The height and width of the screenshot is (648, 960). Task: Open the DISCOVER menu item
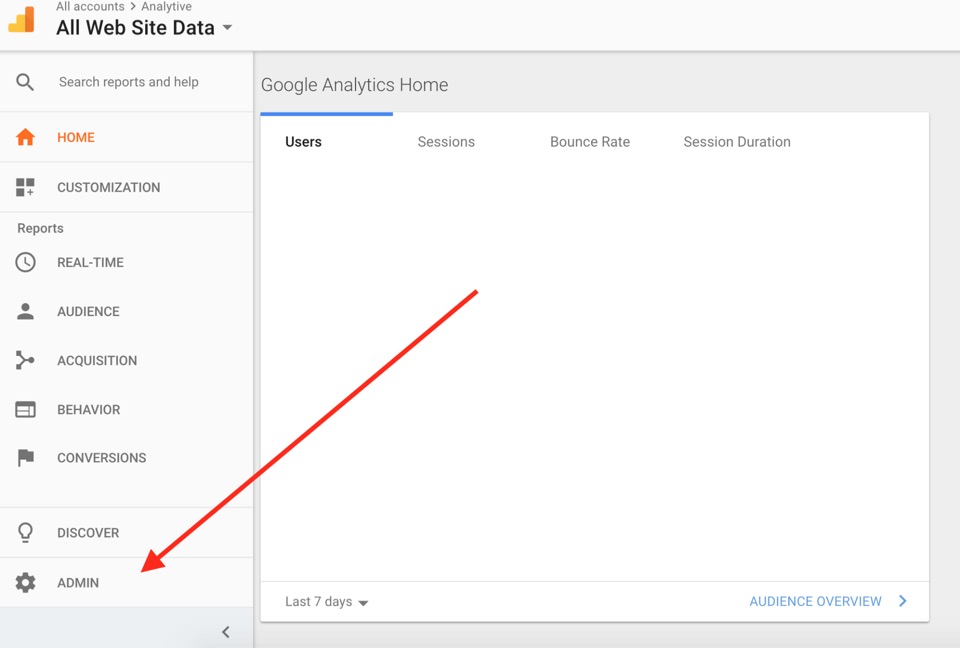pyautogui.click(x=126, y=532)
